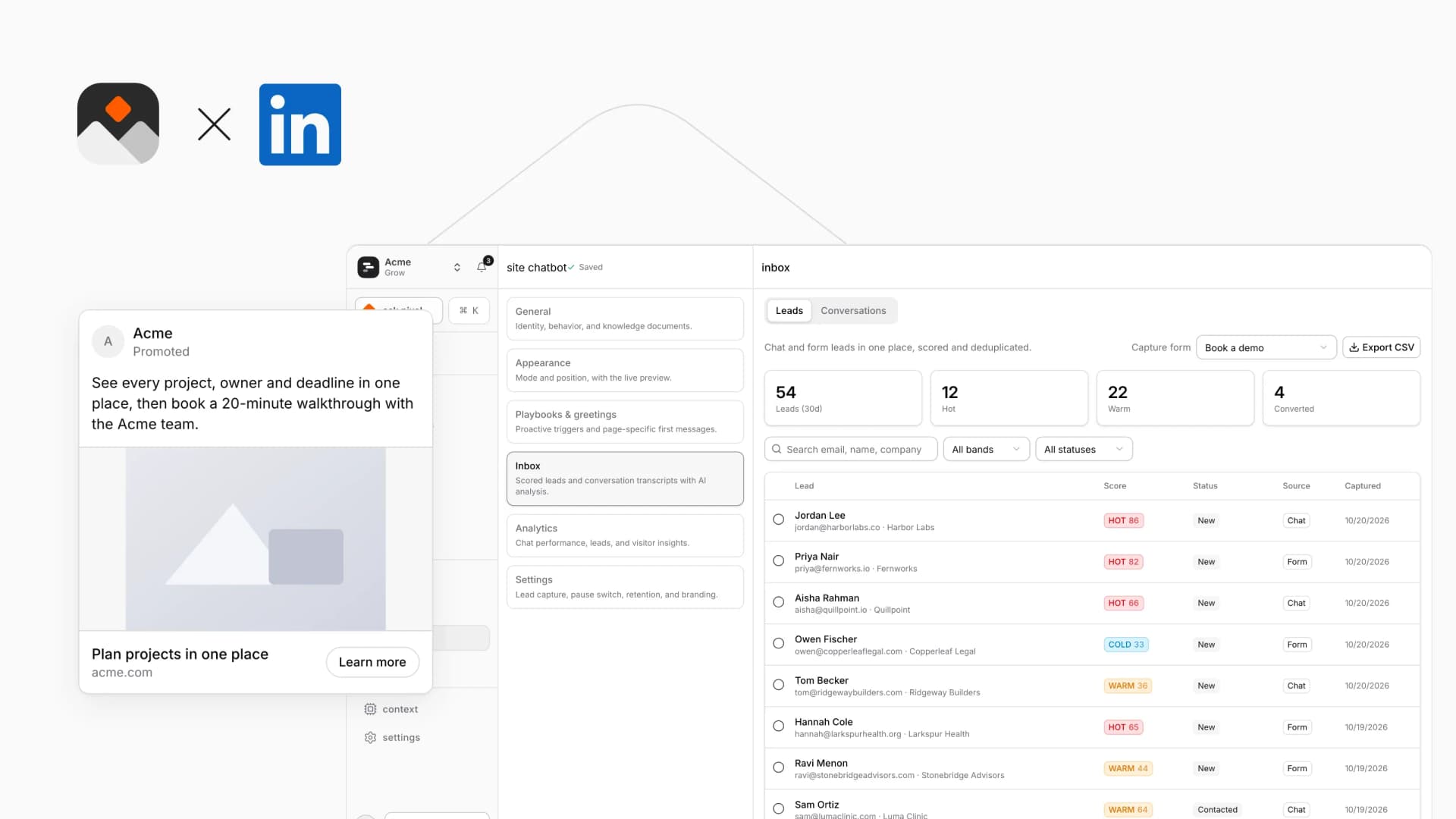Screen dimensions: 1456x819
Task: Open the Analytics chatbot section
Action: click(x=625, y=535)
